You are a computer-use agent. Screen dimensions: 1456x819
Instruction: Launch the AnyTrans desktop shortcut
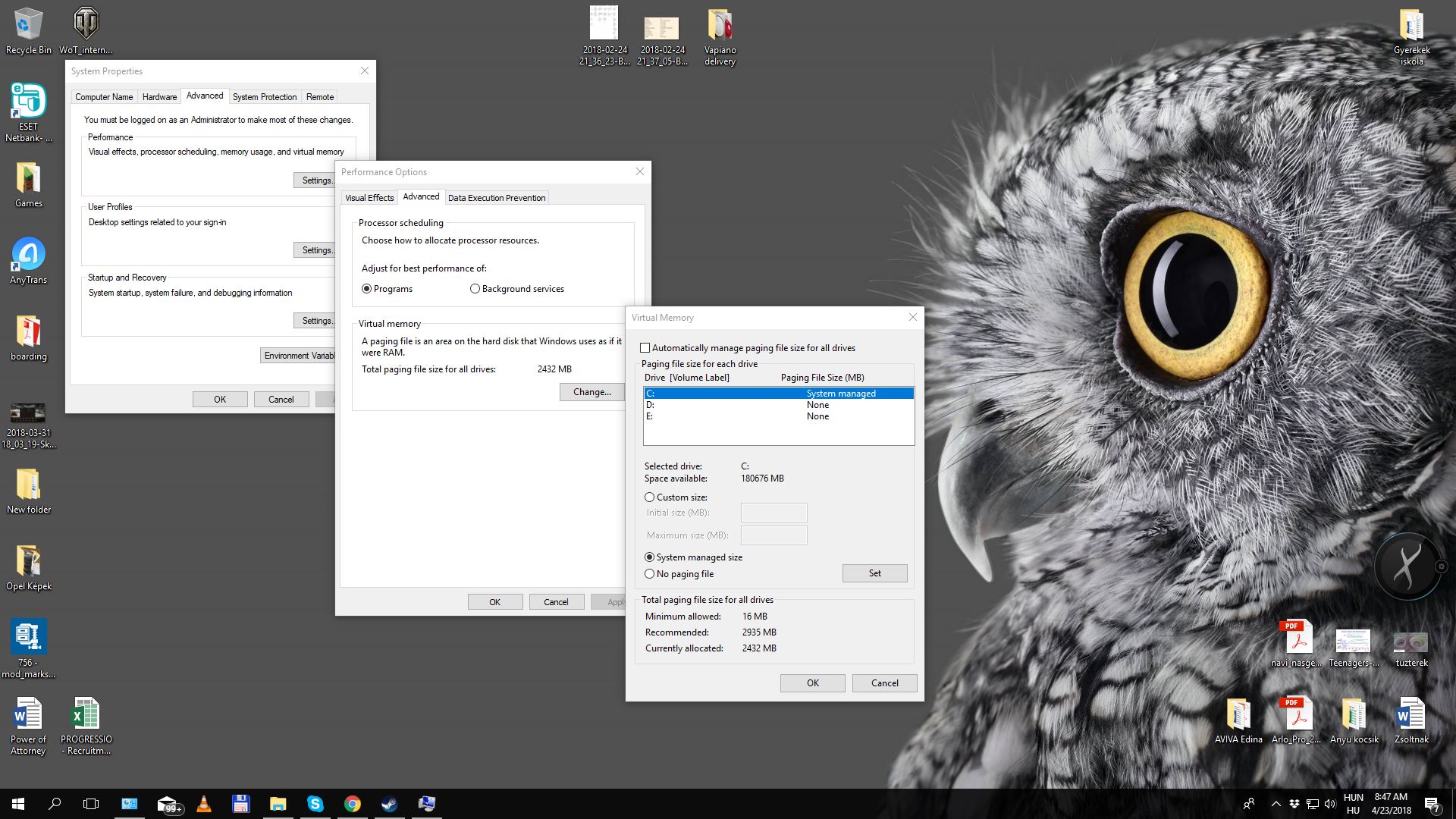pos(28,262)
